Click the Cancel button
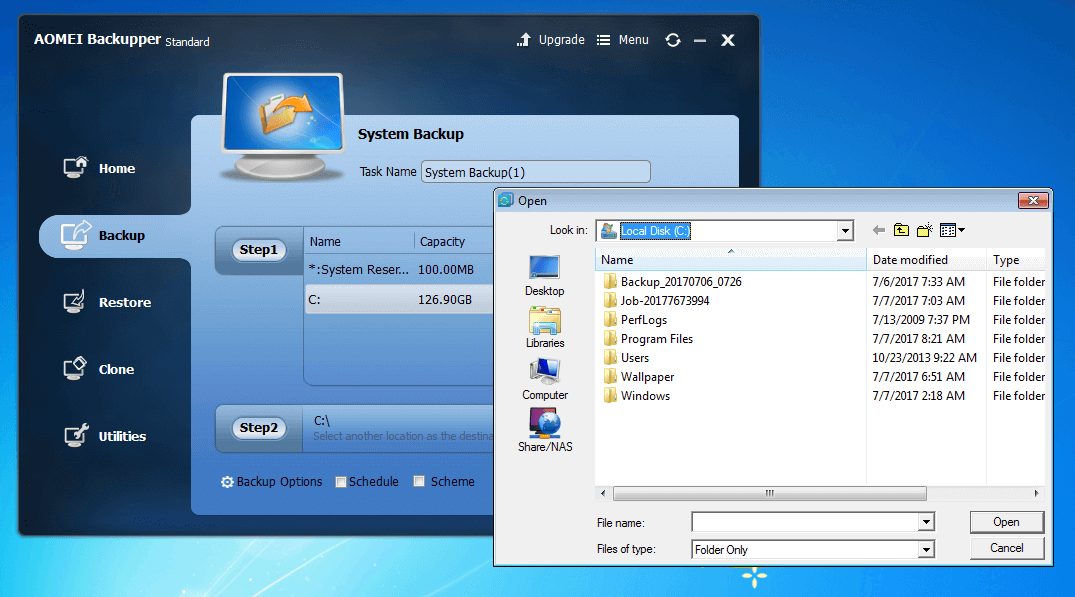1075x597 pixels. 1006,548
